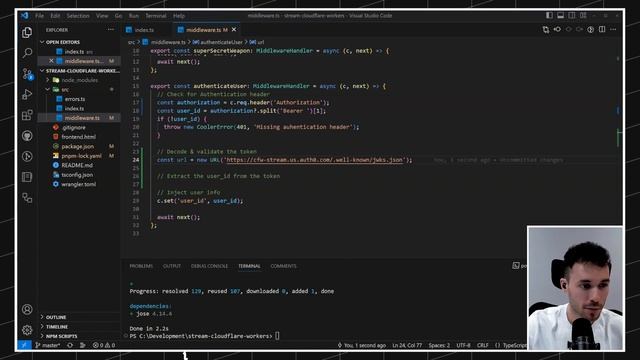Open the Manage gear icon

(x=27, y=330)
